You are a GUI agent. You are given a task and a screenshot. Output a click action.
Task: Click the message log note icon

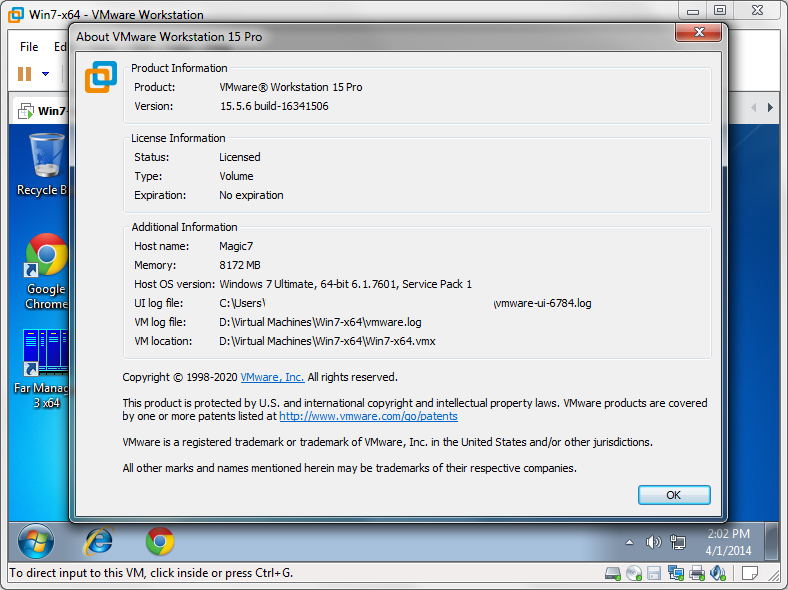(750, 573)
